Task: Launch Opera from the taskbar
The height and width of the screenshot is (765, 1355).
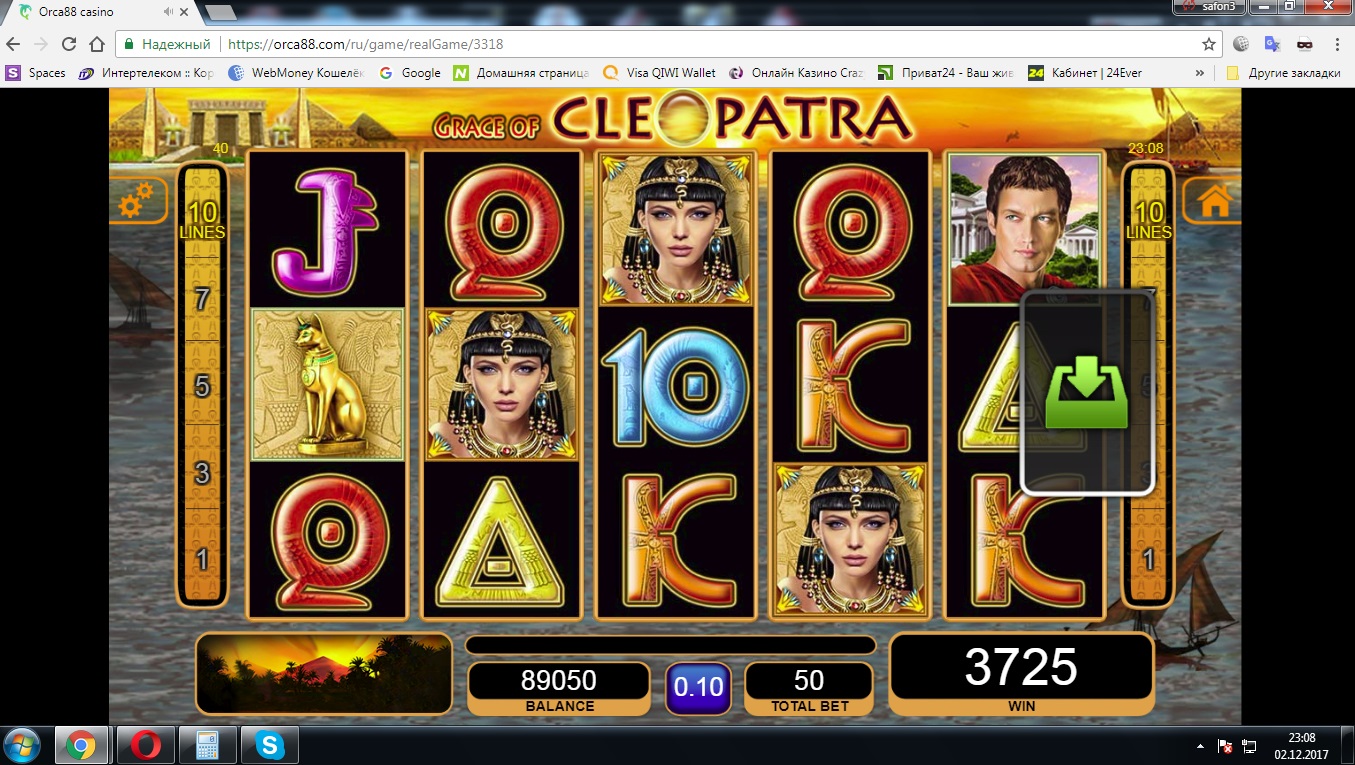Action: [146, 746]
